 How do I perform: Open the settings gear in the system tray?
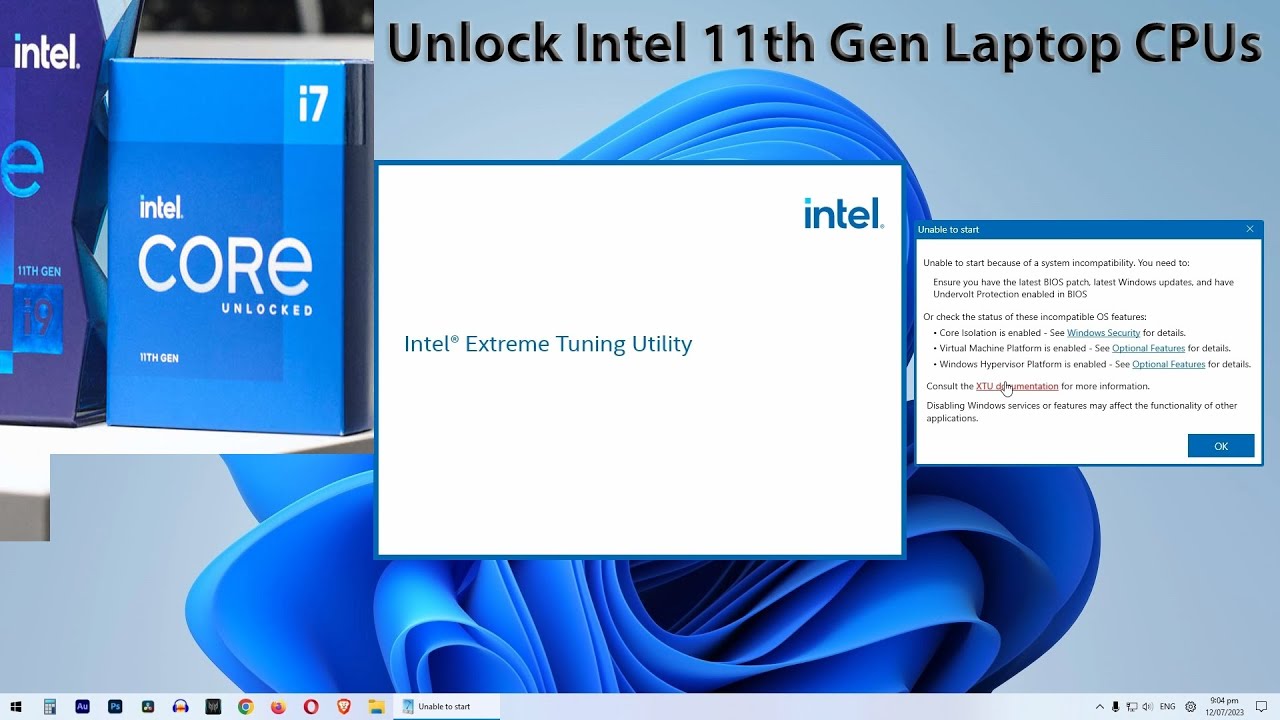point(1190,706)
